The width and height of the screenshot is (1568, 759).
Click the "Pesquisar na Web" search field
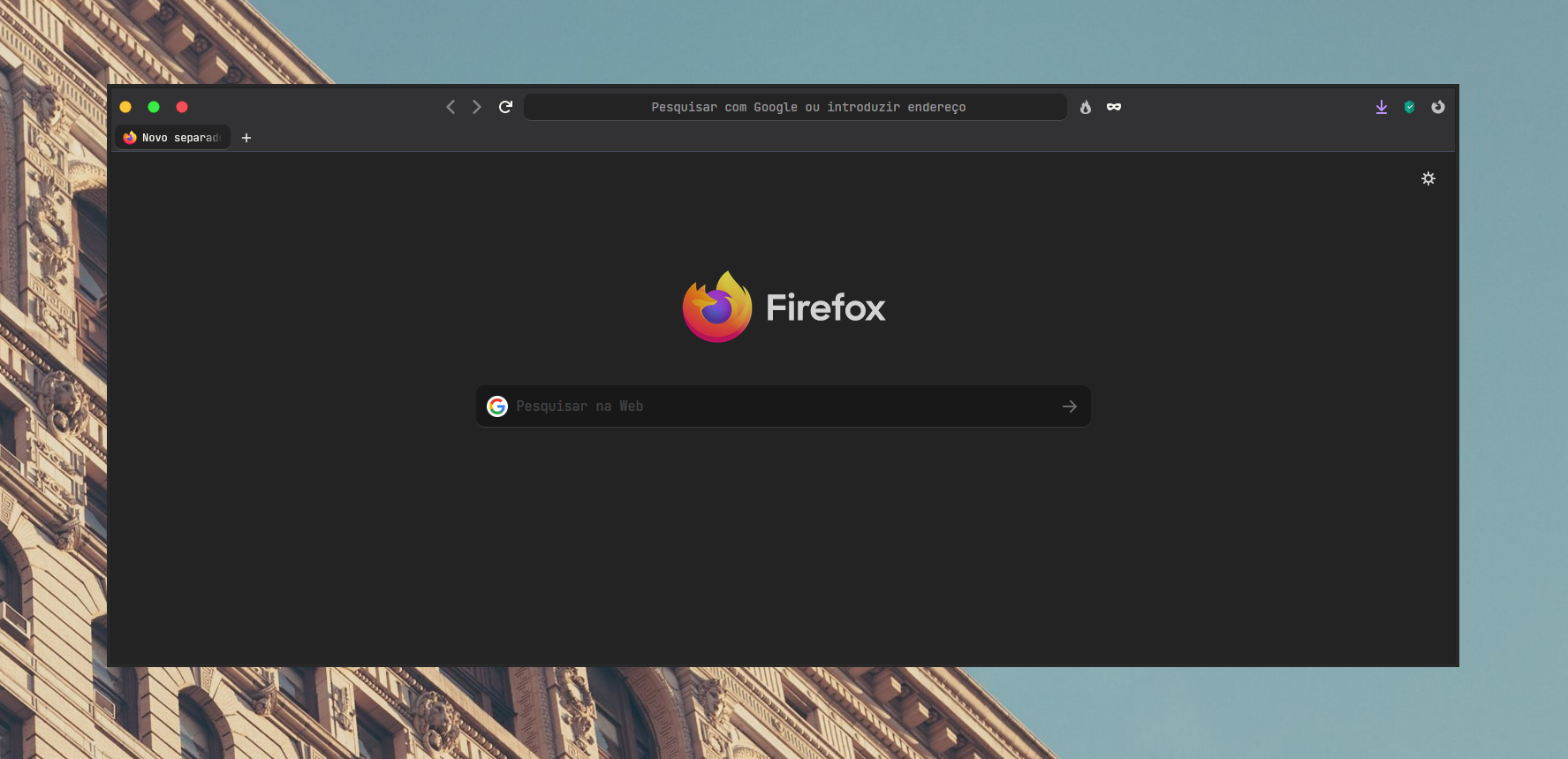784,406
